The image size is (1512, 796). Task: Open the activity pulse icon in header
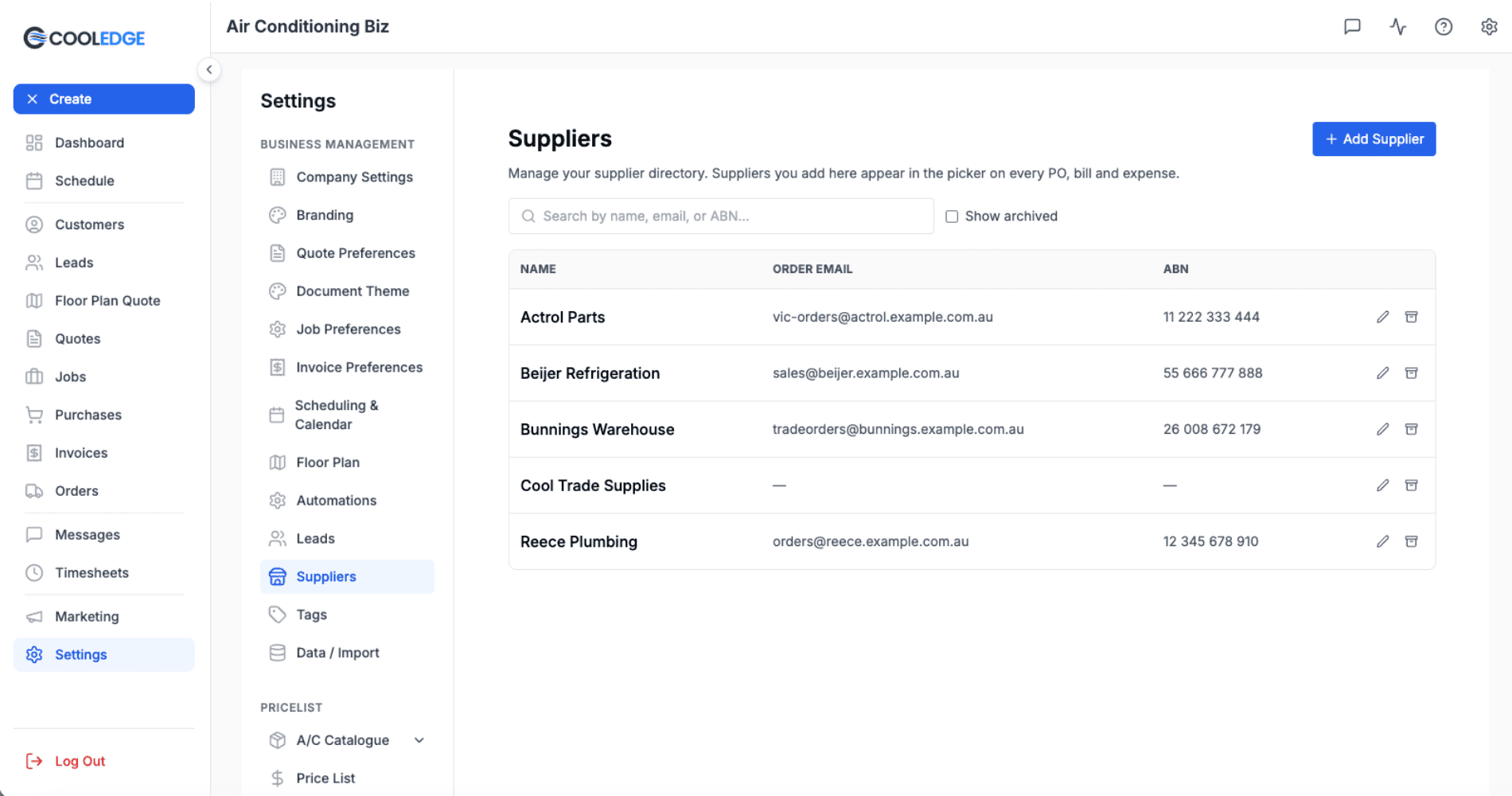tap(1398, 26)
